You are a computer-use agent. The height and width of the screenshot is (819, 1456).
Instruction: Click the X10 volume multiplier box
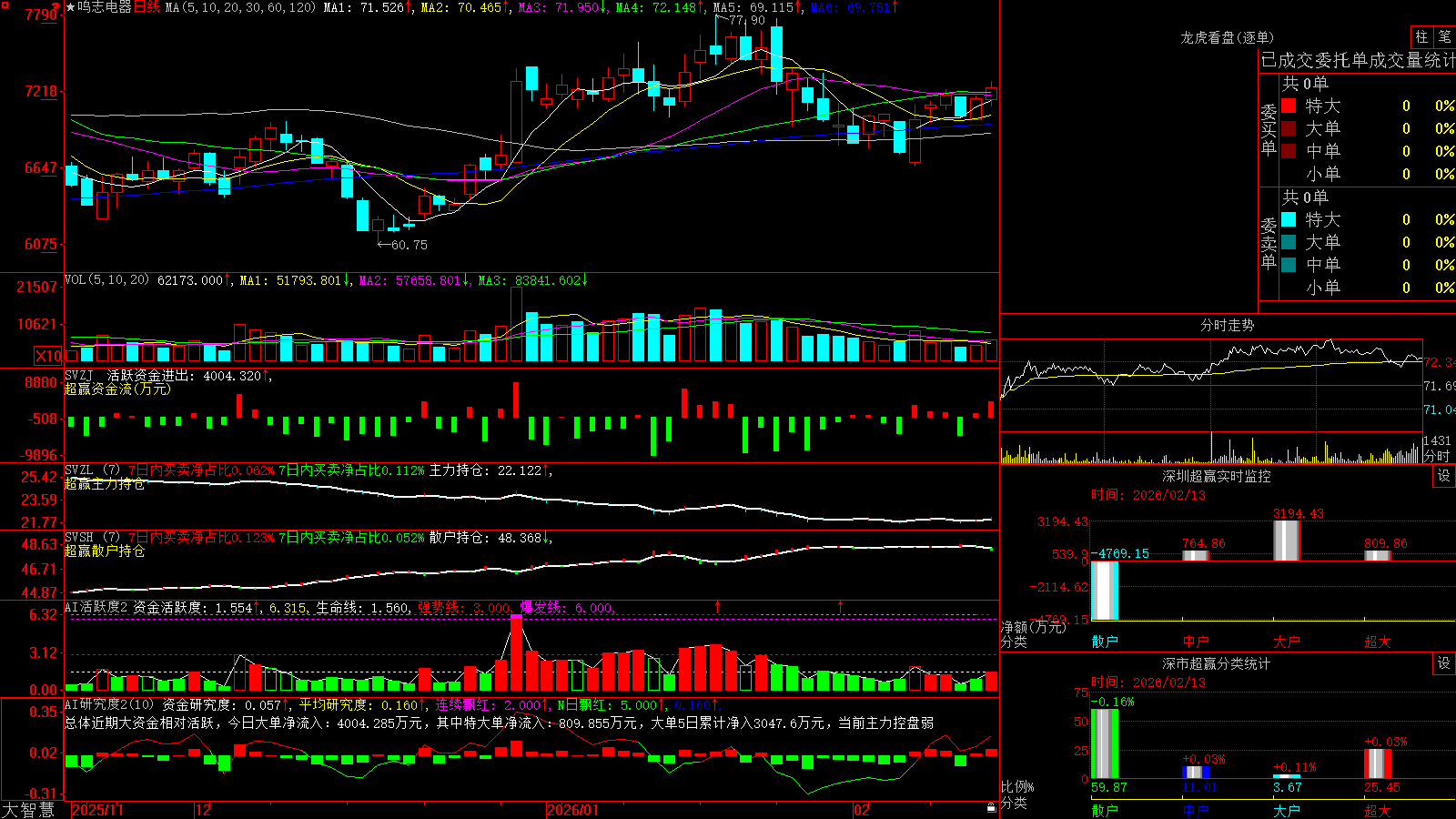pos(48,356)
